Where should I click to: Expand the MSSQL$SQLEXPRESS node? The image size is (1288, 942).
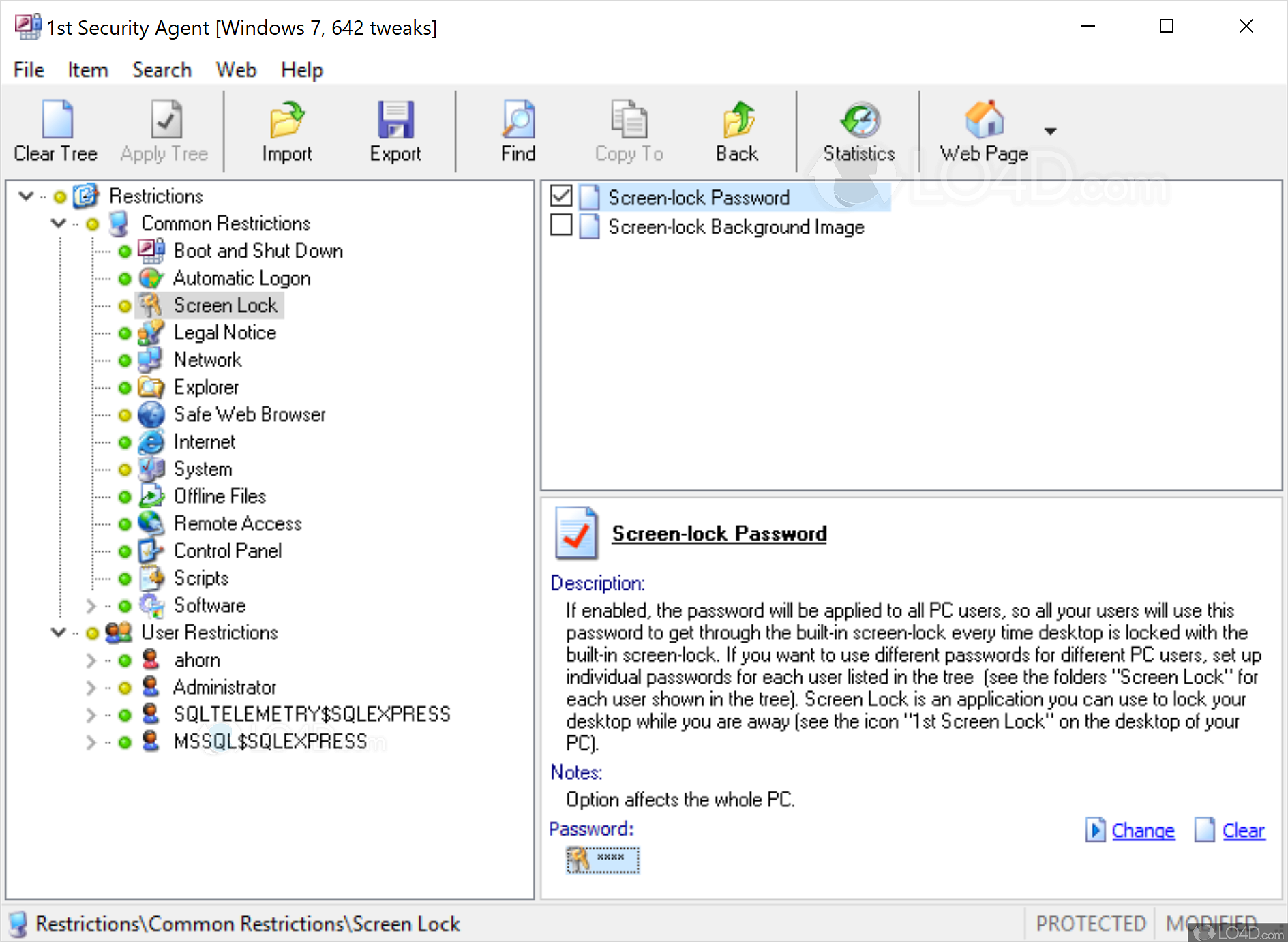pyautogui.click(x=91, y=742)
